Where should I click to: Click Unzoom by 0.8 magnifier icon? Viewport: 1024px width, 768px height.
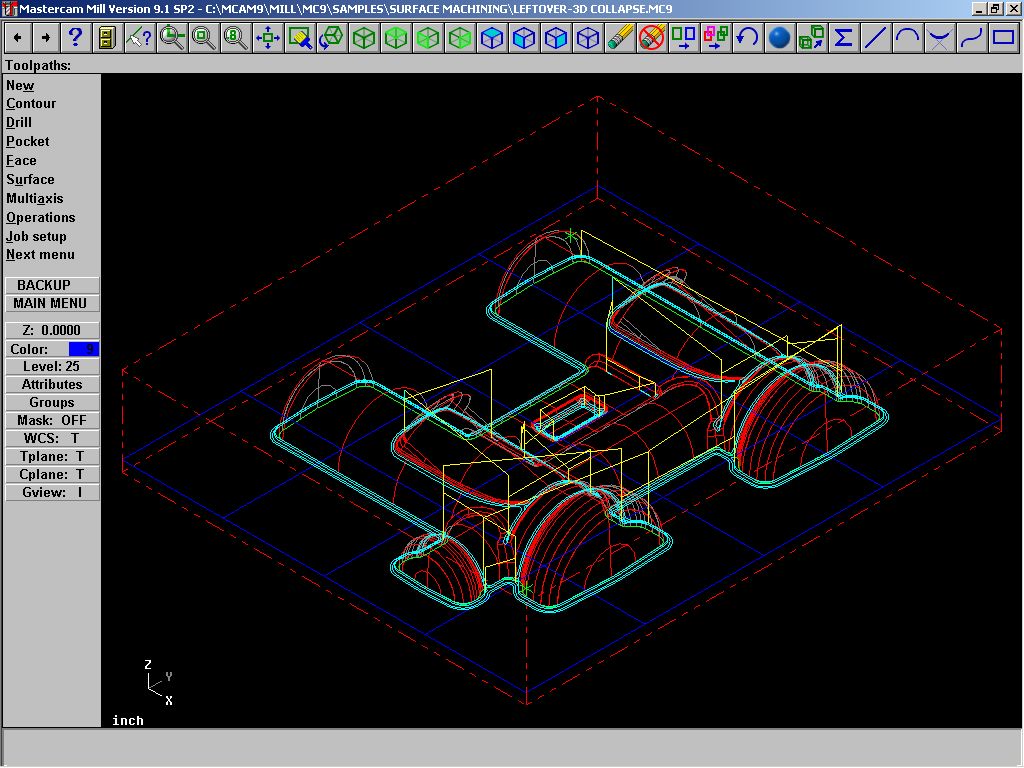click(236, 38)
